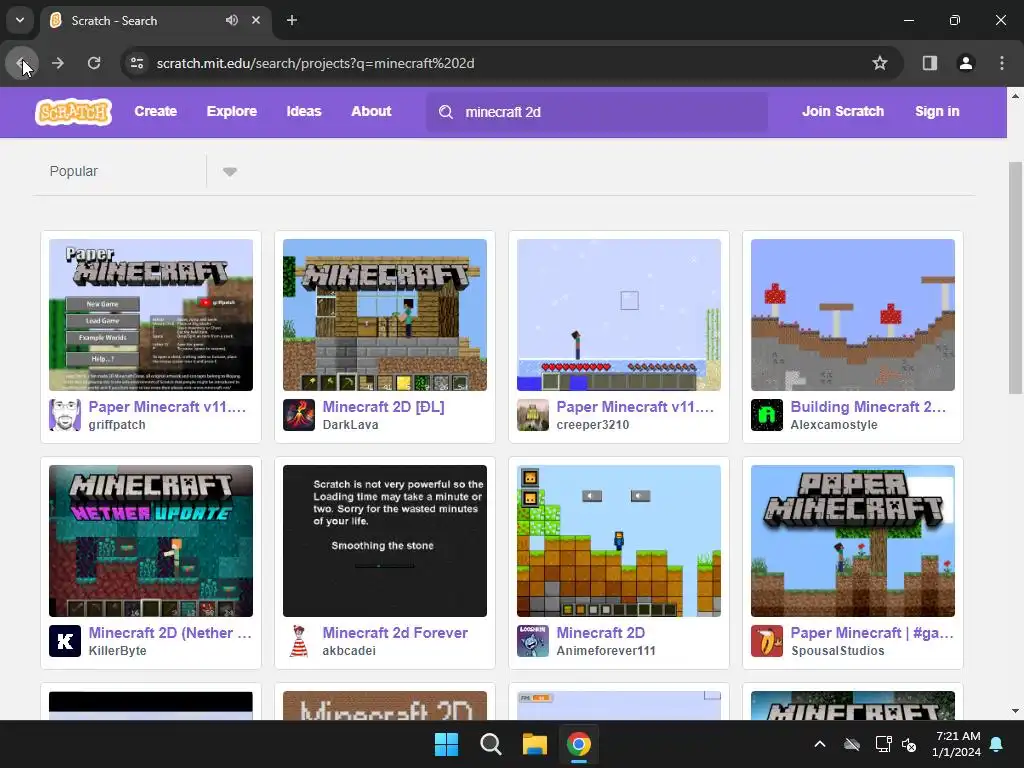Viewport: 1024px width, 768px height.
Task: Click Nether Update project thumbnail
Action: [151, 541]
